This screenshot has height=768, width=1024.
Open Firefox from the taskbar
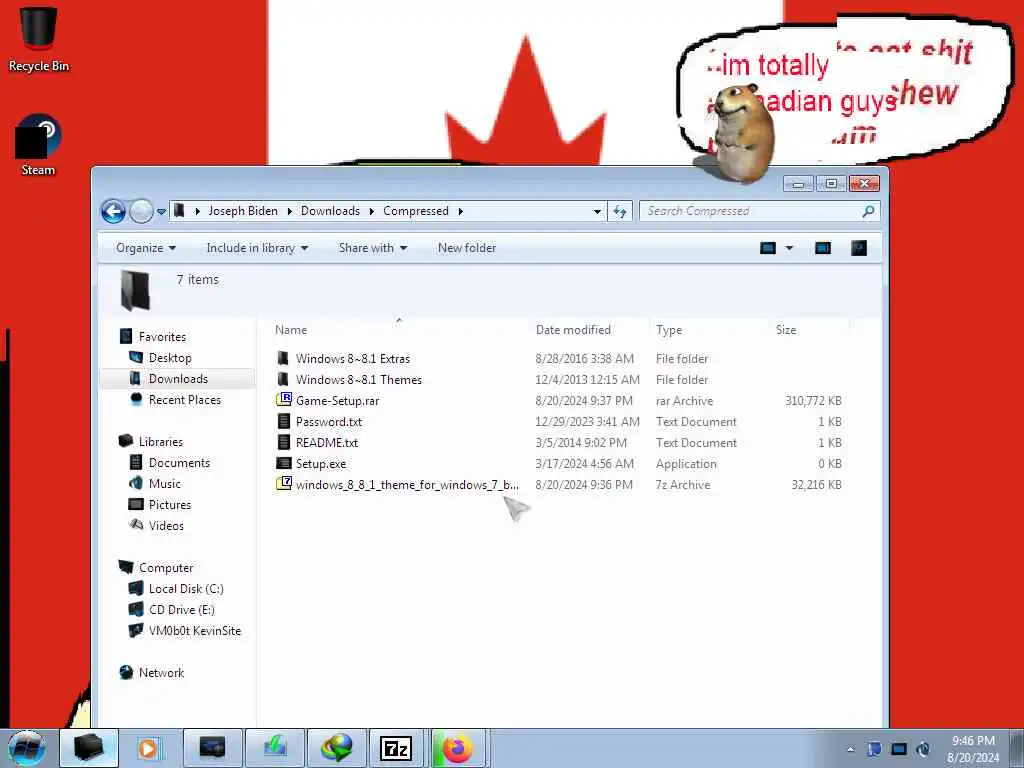pos(457,748)
